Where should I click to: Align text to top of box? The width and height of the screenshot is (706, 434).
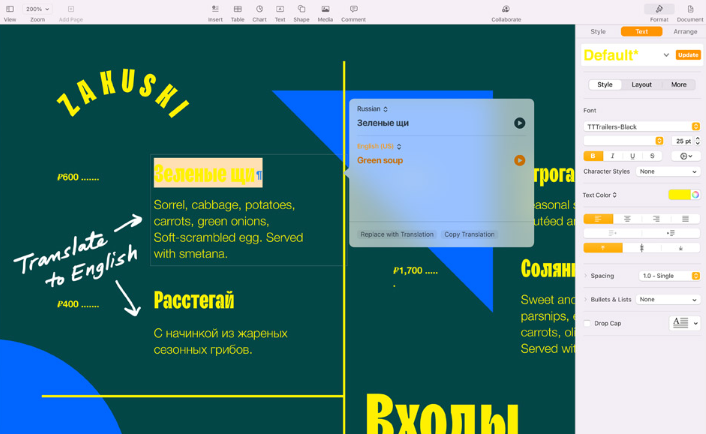603,248
